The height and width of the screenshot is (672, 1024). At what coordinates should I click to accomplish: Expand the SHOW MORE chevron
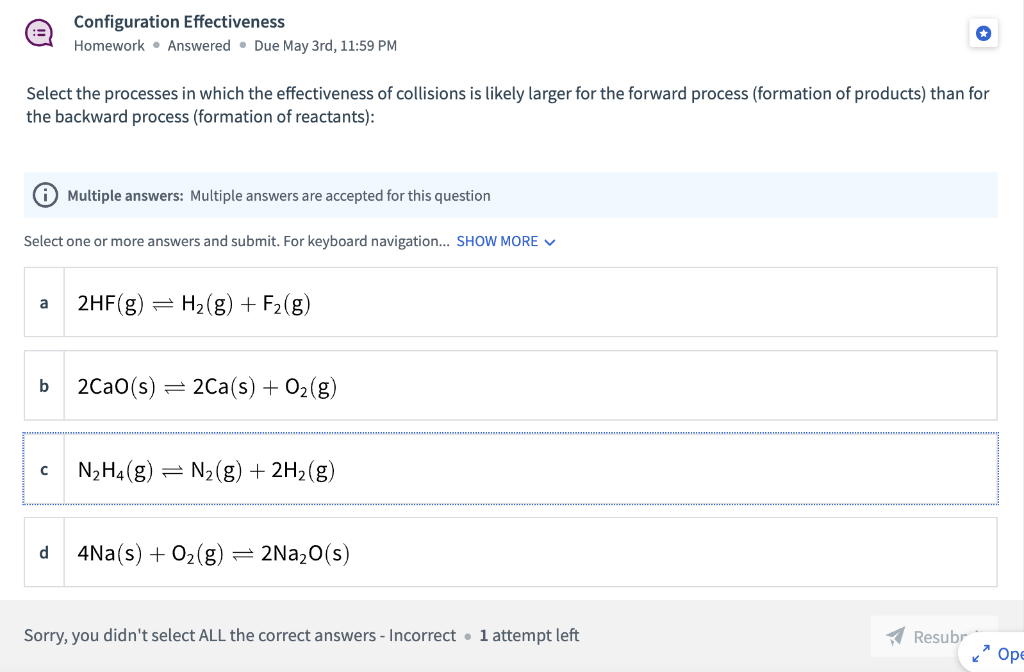(x=549, y=241)
